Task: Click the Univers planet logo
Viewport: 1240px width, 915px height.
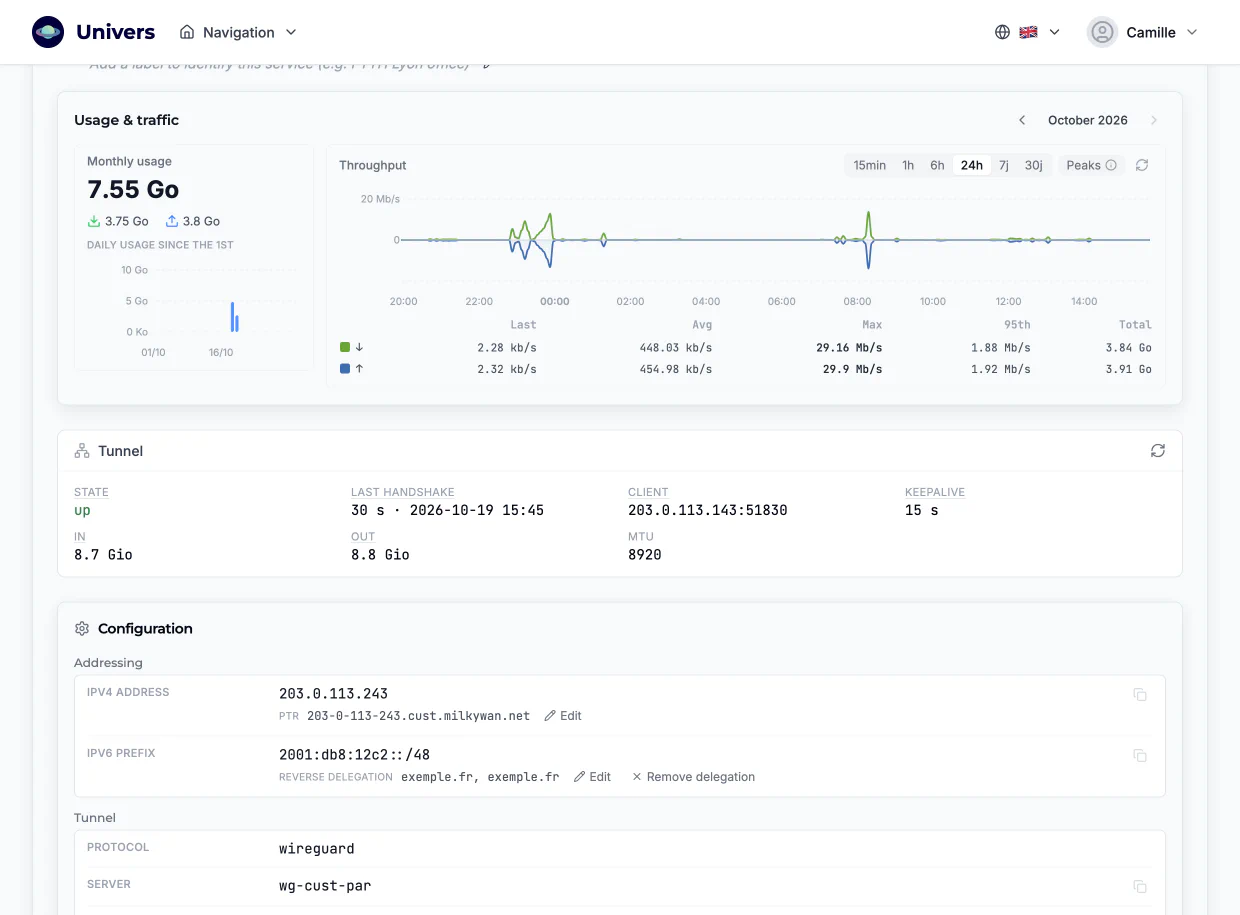Action: [48, 32]
